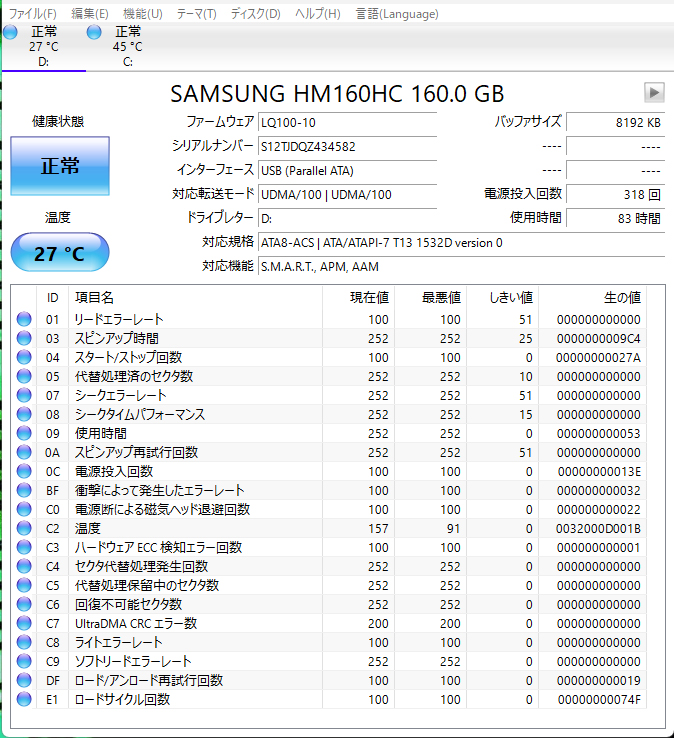Click status orb for 代替処理済のセクタ数 row
The image size is (674, 738).
24,376
